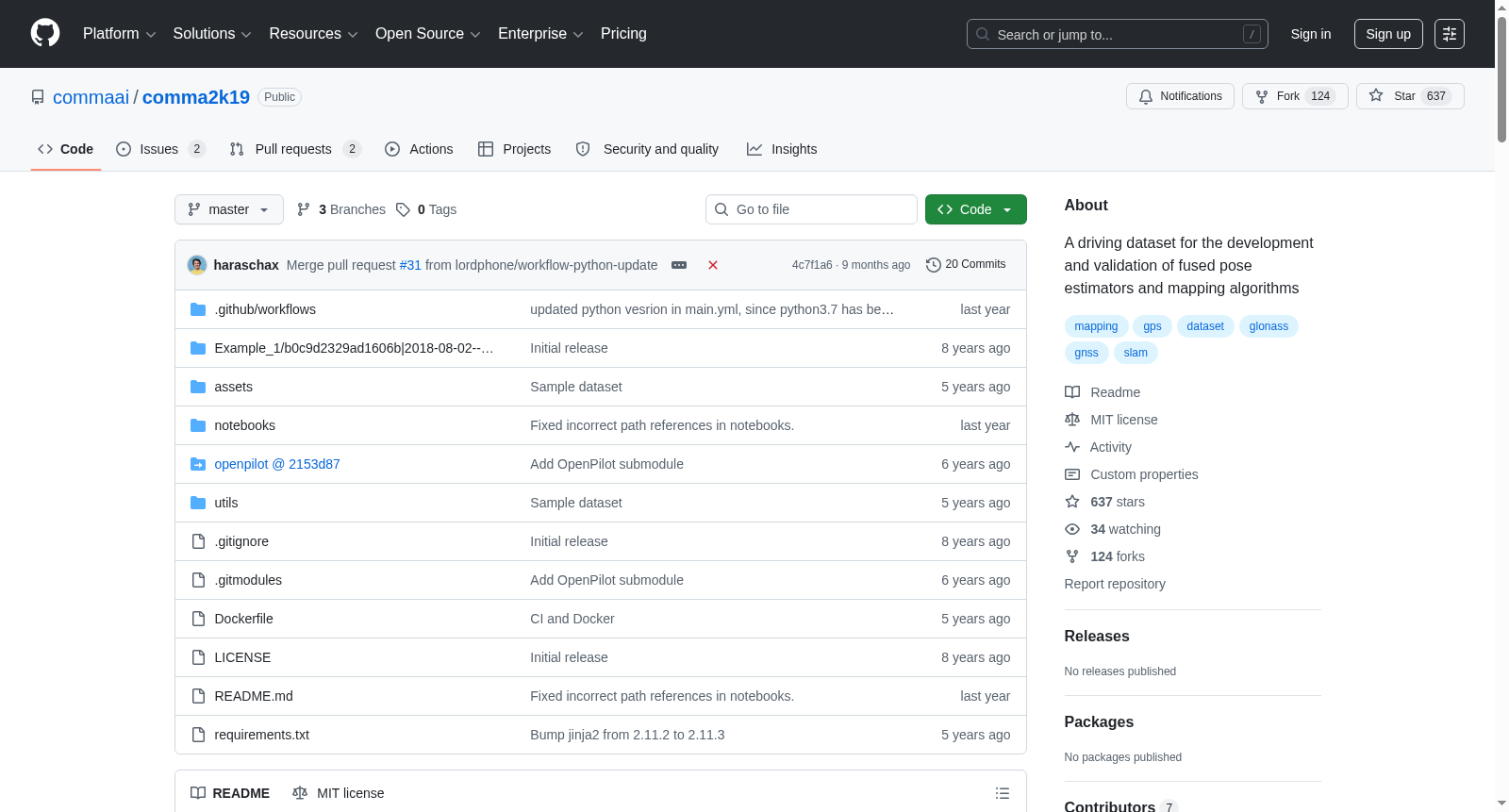Click the Go to file search box
Image resolution: width=1509 pixels, height=812 pixels.
point(811,209)
